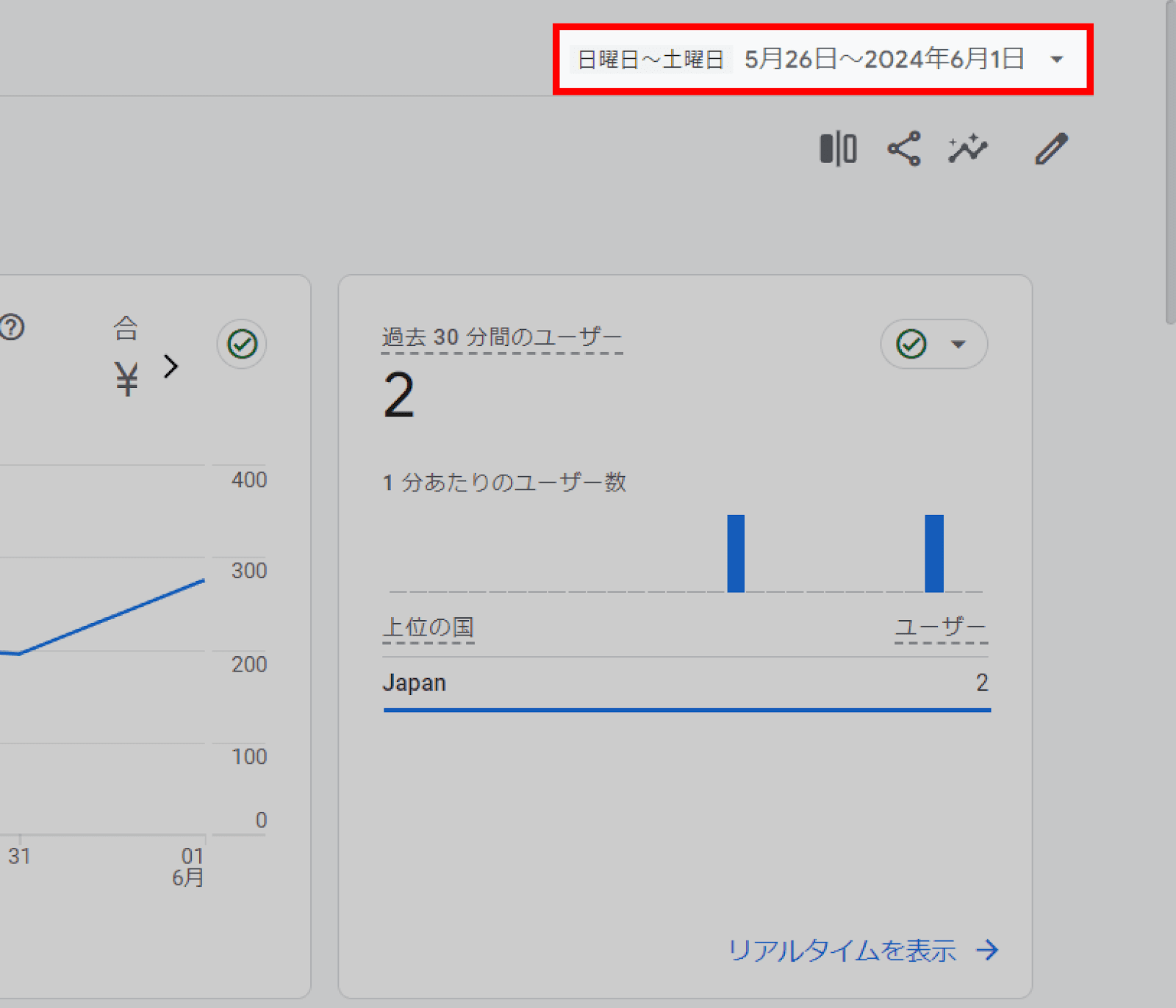Image resolution: width=1176 pixels, height=1008 pixels.
Task: Click the 1 分あたりのユーザー数 label
Action: (x=504, y=483)
